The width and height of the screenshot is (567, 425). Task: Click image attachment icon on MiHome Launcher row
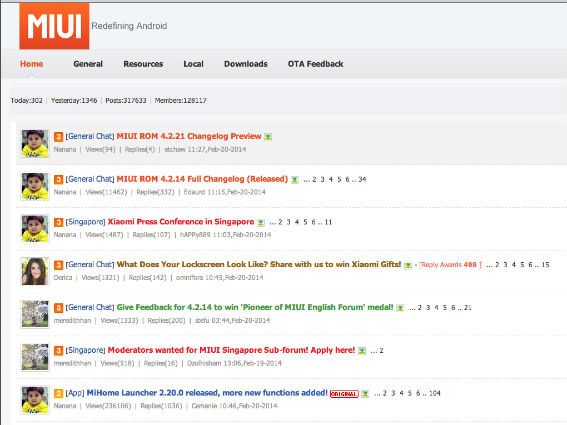[x=365, y=394]
